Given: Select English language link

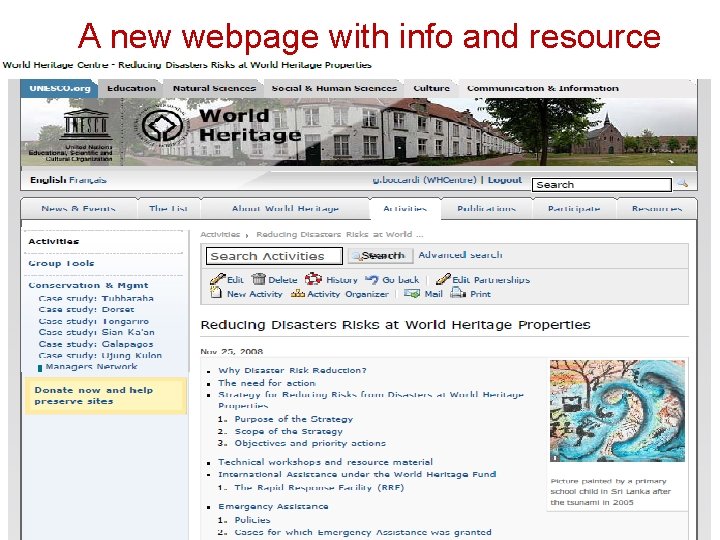Looking at the screenshot, I should tap(48, 180).
